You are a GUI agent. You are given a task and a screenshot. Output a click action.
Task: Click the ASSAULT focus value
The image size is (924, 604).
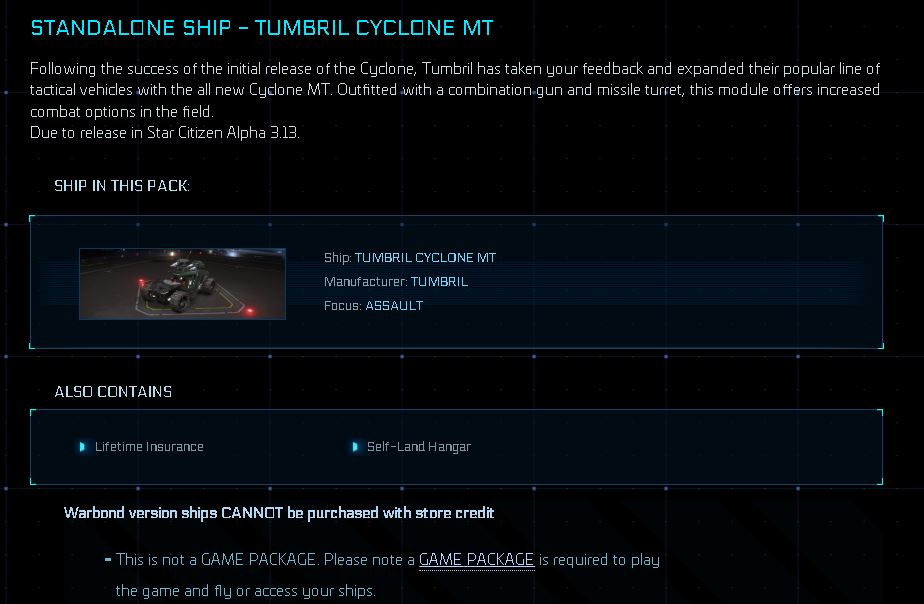coord(394,306)
